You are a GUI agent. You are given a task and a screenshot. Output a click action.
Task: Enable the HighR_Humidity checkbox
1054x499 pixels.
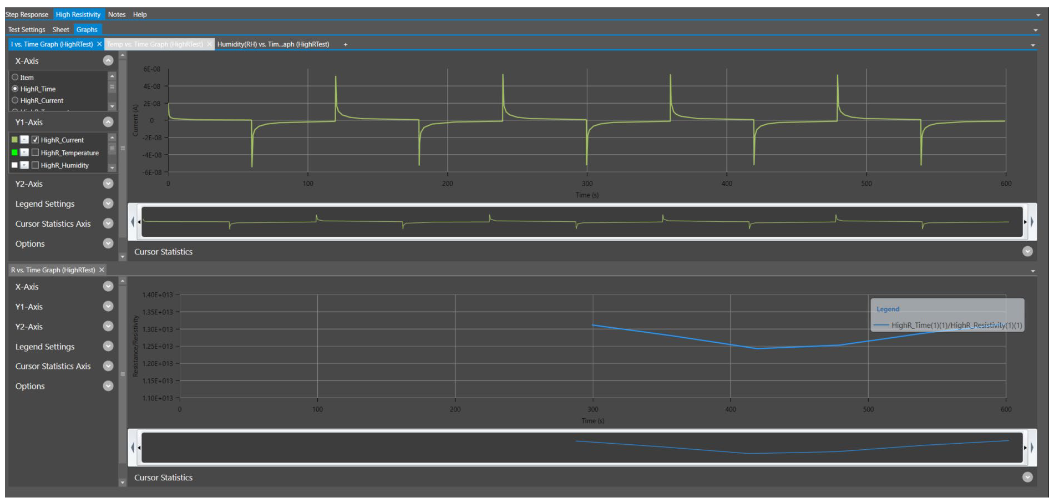click(x=35, y=165)
